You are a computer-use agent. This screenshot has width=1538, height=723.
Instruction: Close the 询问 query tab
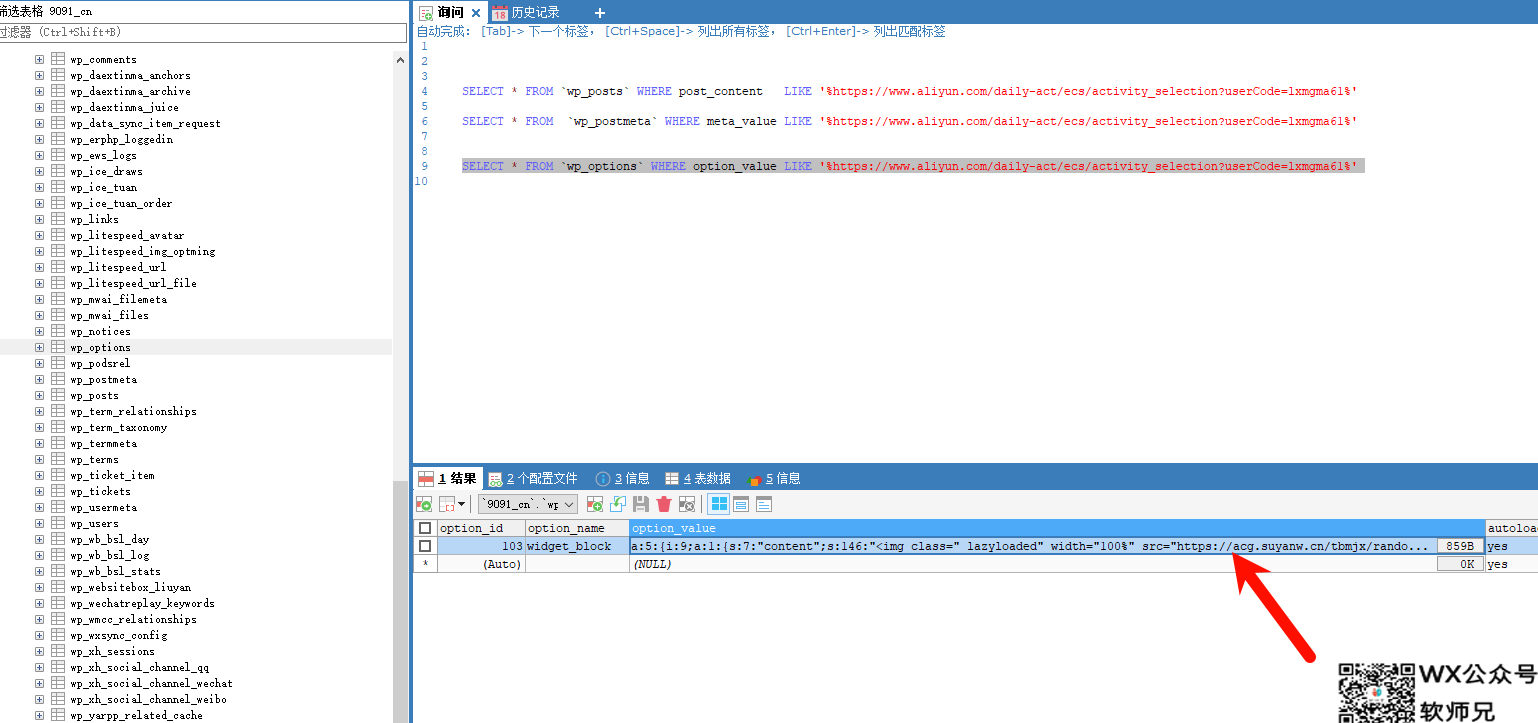tap(476, 13)
